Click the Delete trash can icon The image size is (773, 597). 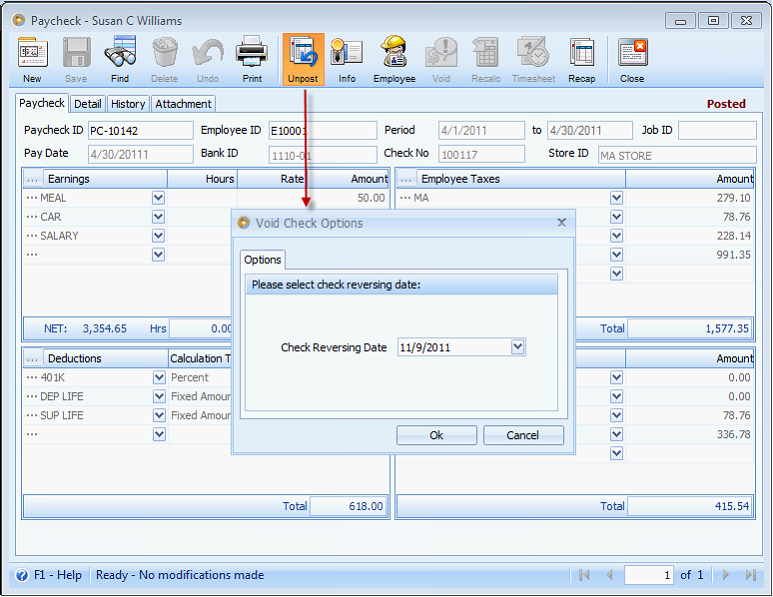[x=164, y=60]
